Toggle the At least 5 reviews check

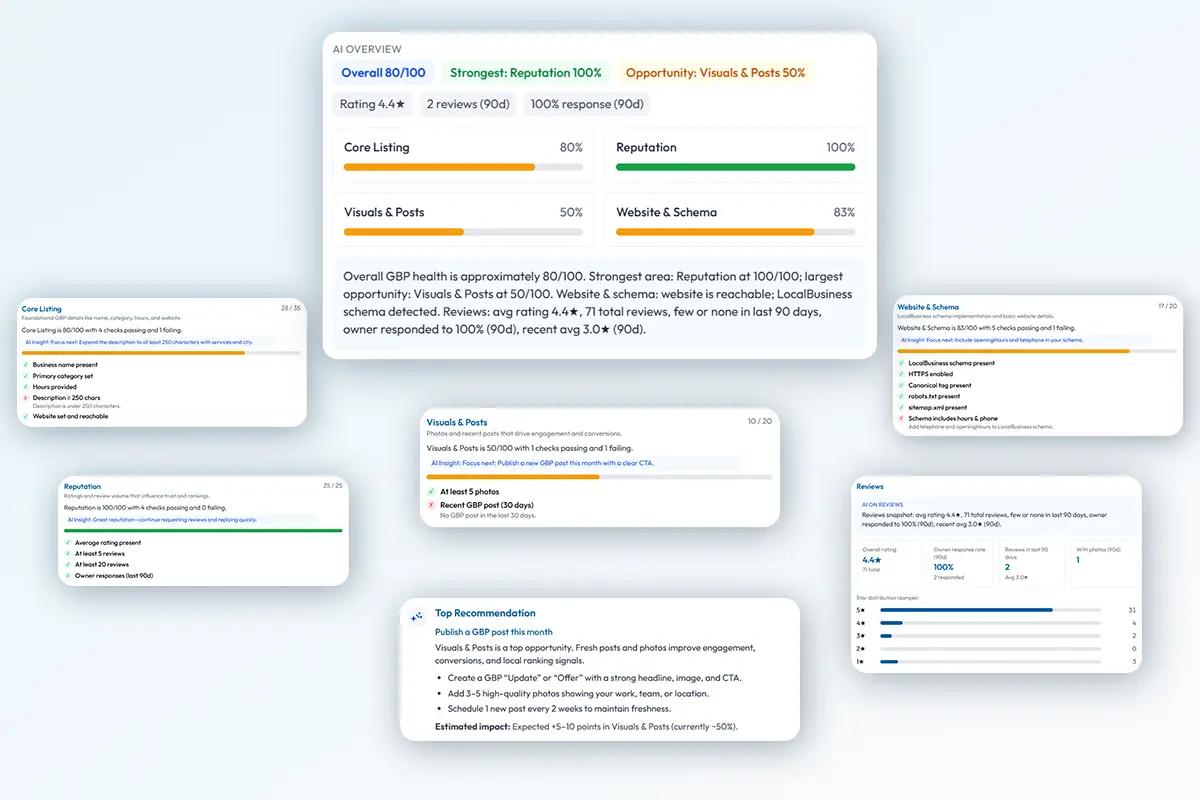coord(68,553)
